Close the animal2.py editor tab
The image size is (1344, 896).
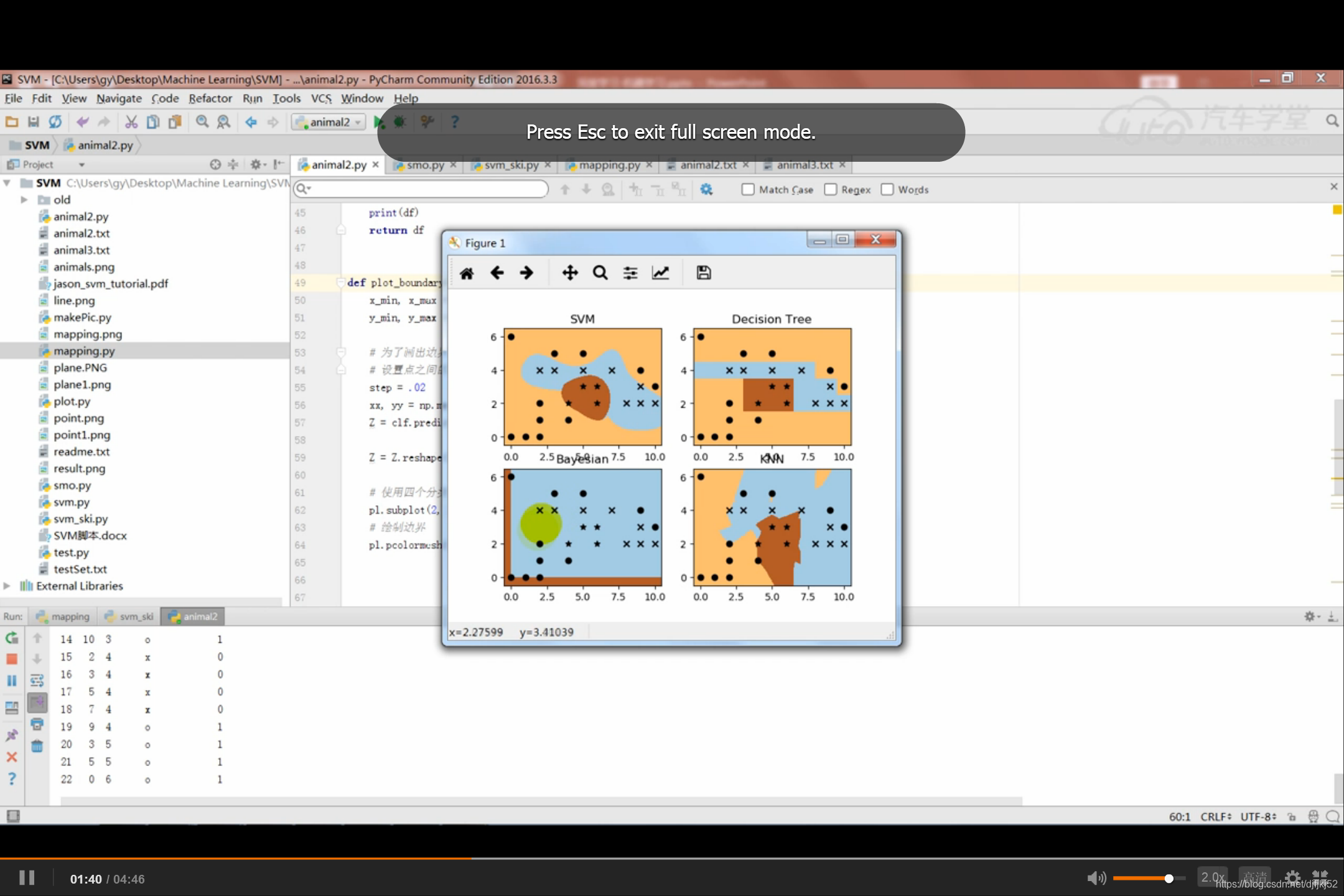(x=375, y=165)
